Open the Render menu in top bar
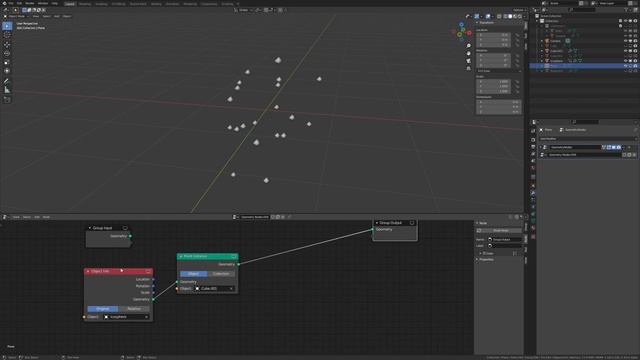640x360 pixels. 30,3
